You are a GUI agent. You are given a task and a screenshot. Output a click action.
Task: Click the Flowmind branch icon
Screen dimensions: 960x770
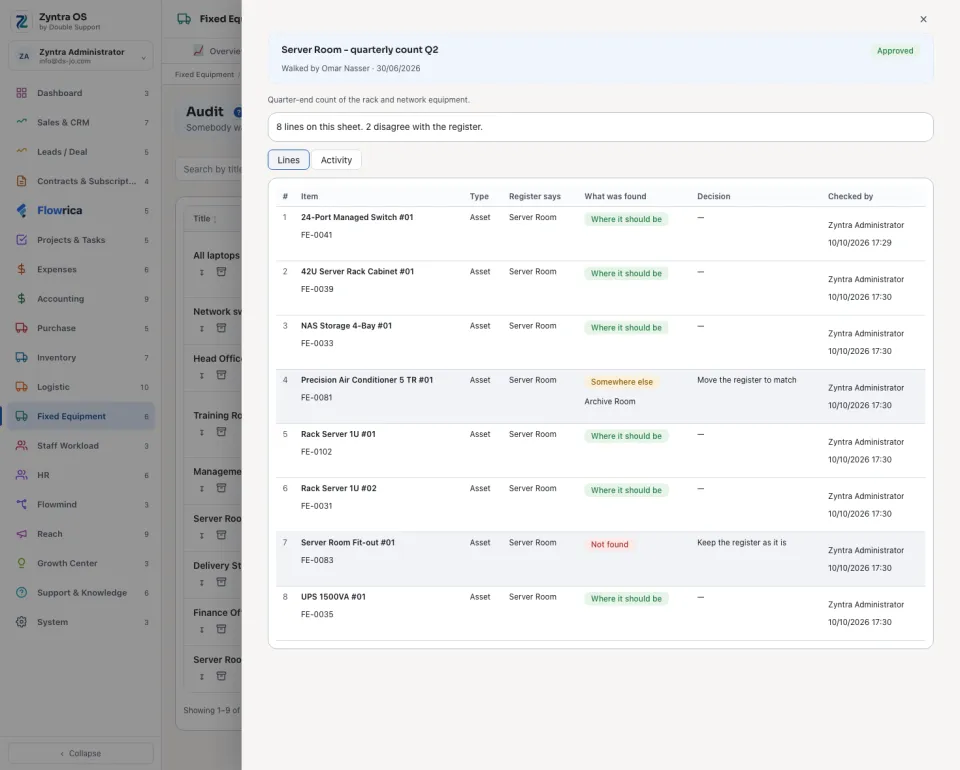21,504
